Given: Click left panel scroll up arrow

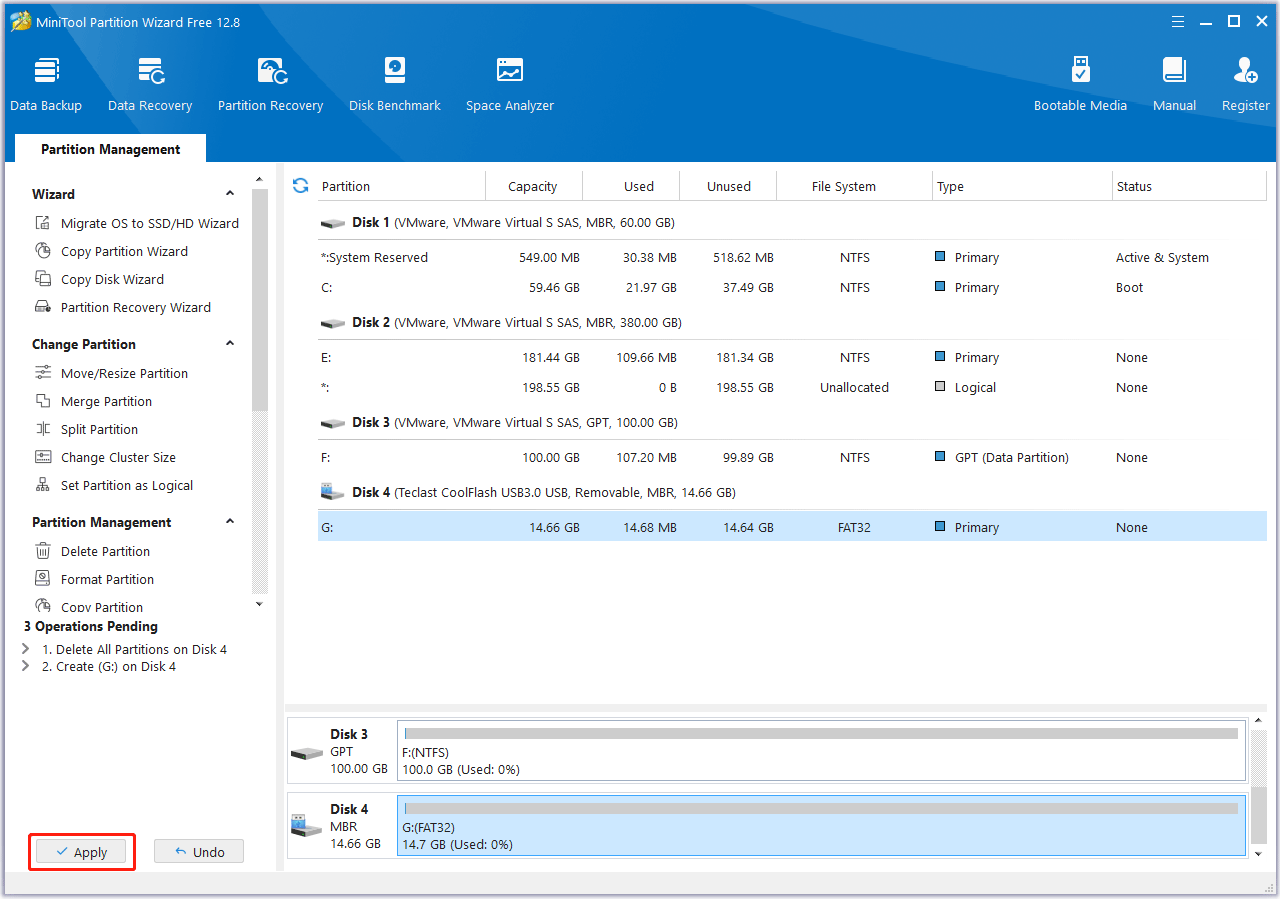Looking at the screenshot, I should coord(260,179).
